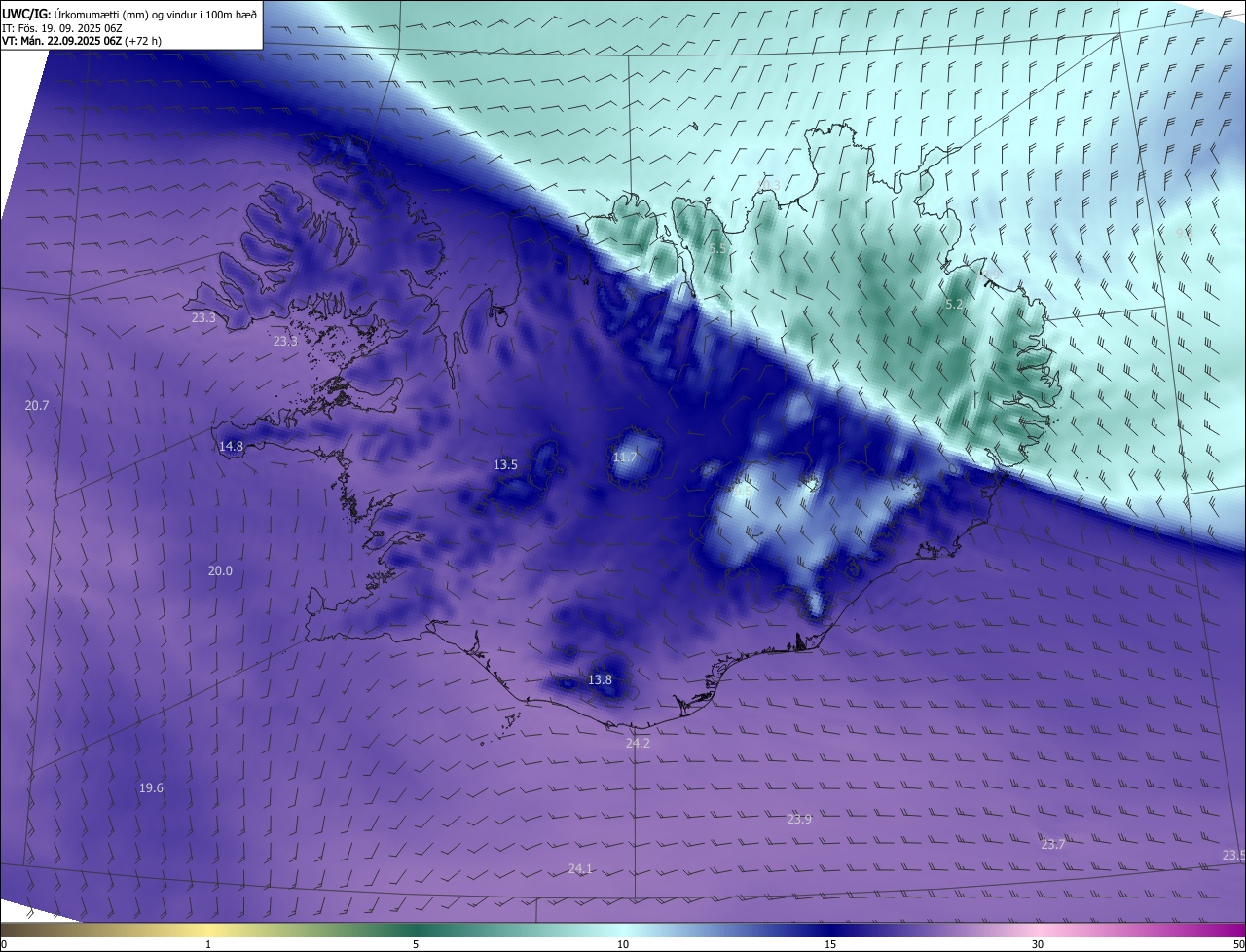The image size is (1246, 952).
Task: Click the map value label 20.7
Action: pos(37,405)
